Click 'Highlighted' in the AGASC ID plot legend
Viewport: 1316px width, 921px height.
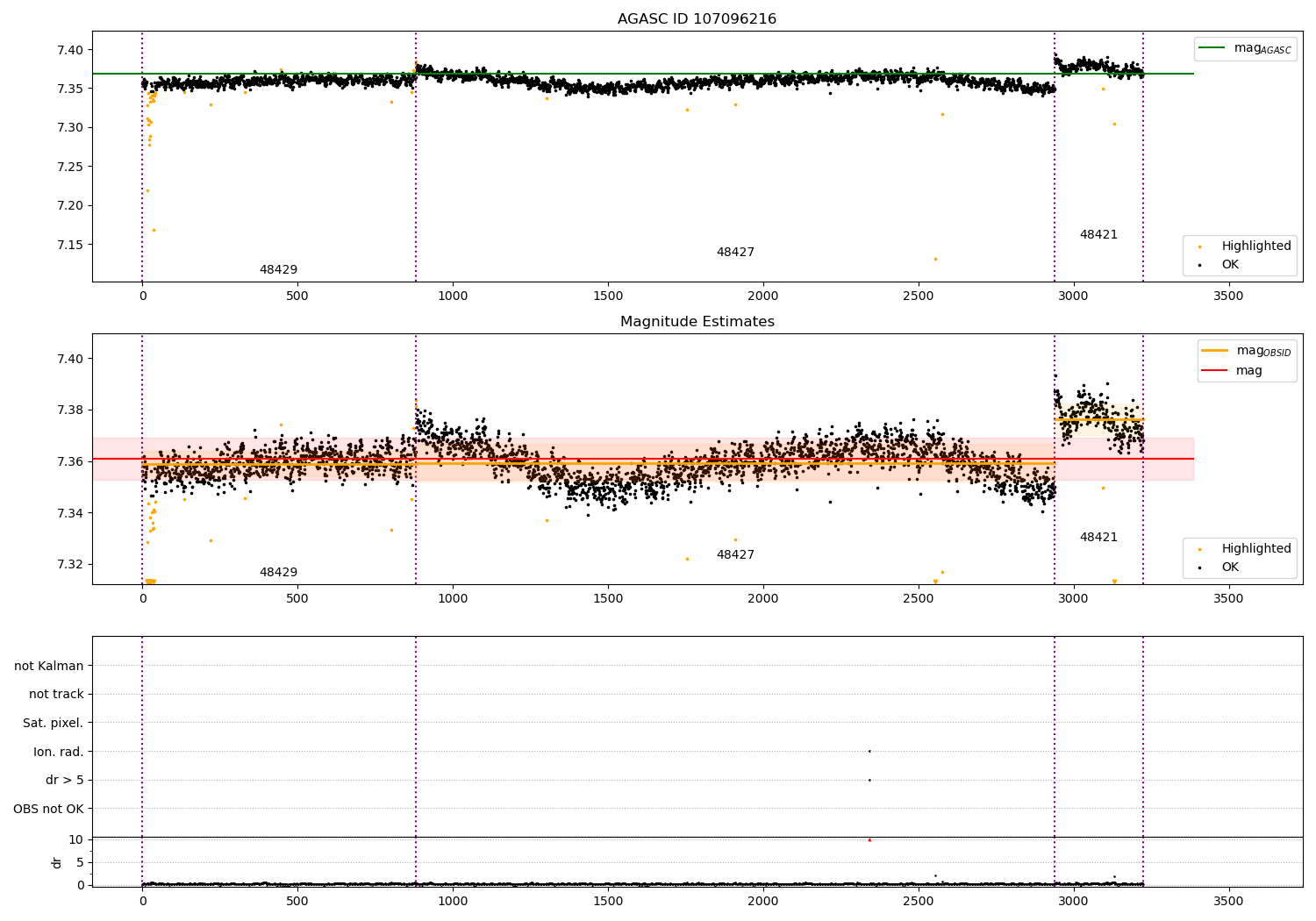tap(1256, 246)
